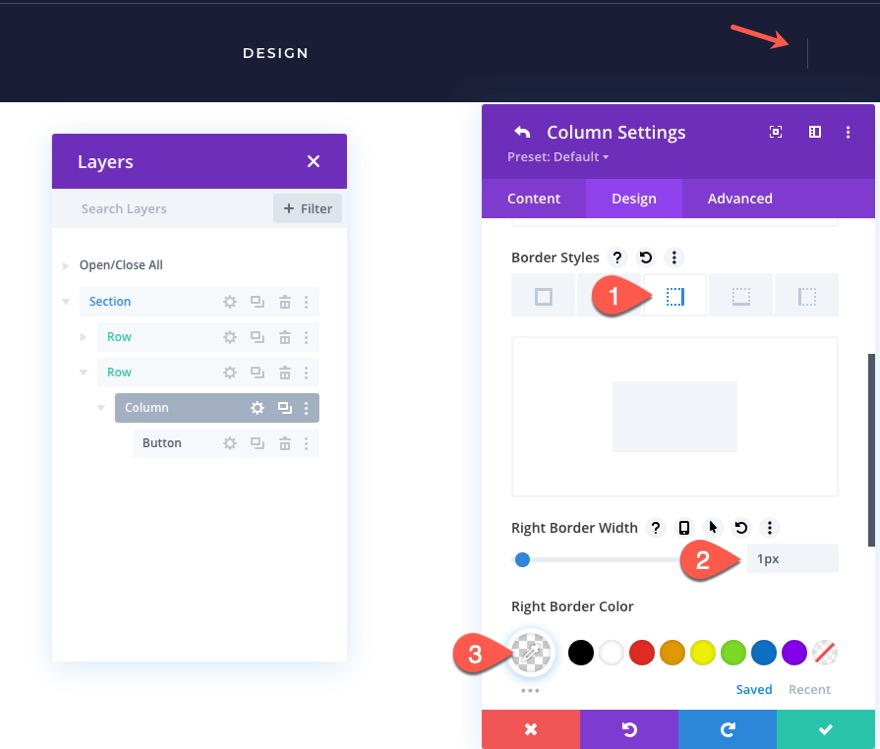
Task: Open the Column Settings expand-modal icon
Action: click(x=776, y=131)
